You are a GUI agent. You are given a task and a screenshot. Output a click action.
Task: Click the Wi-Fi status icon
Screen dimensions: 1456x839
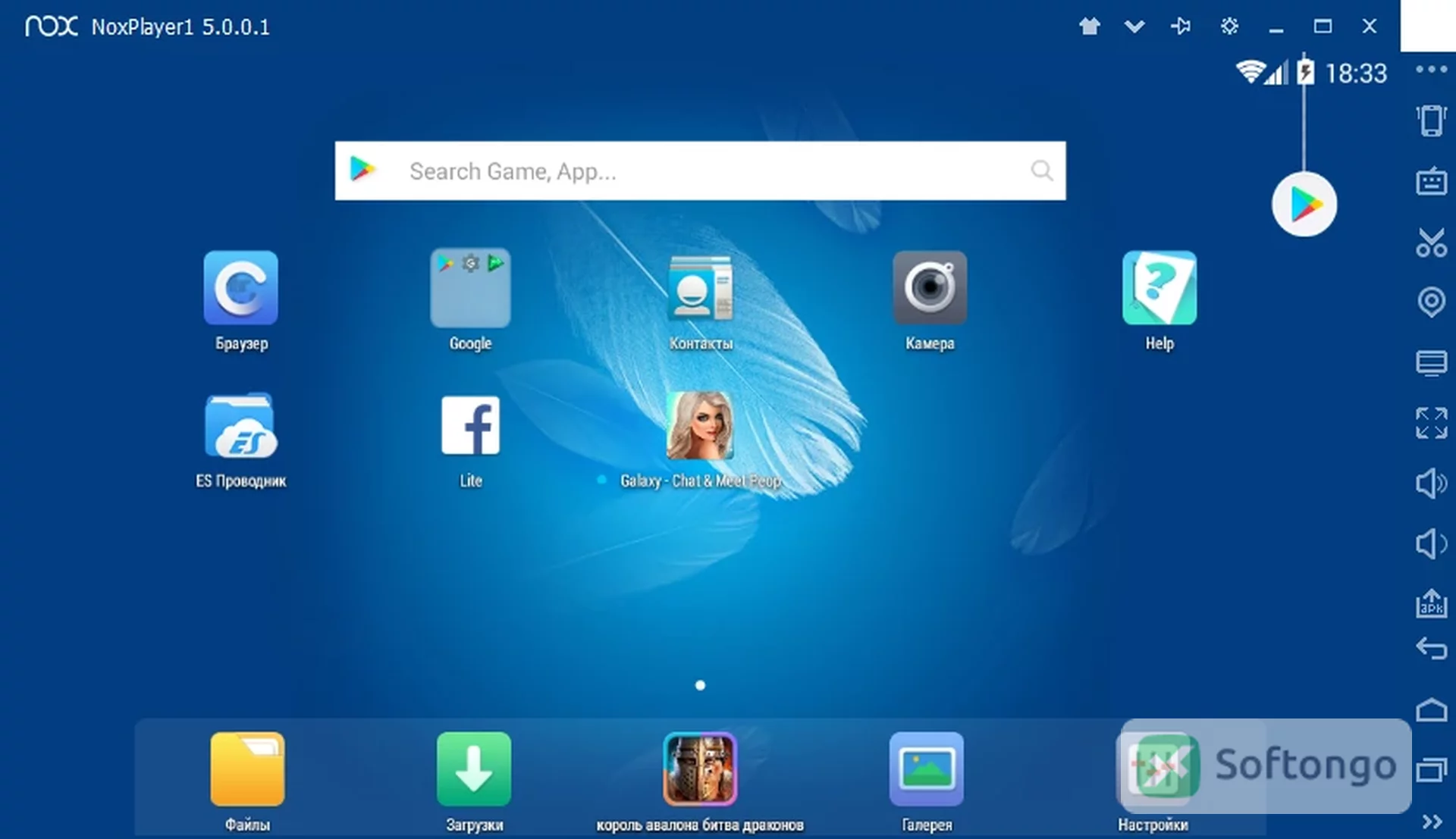[1249, 72]
